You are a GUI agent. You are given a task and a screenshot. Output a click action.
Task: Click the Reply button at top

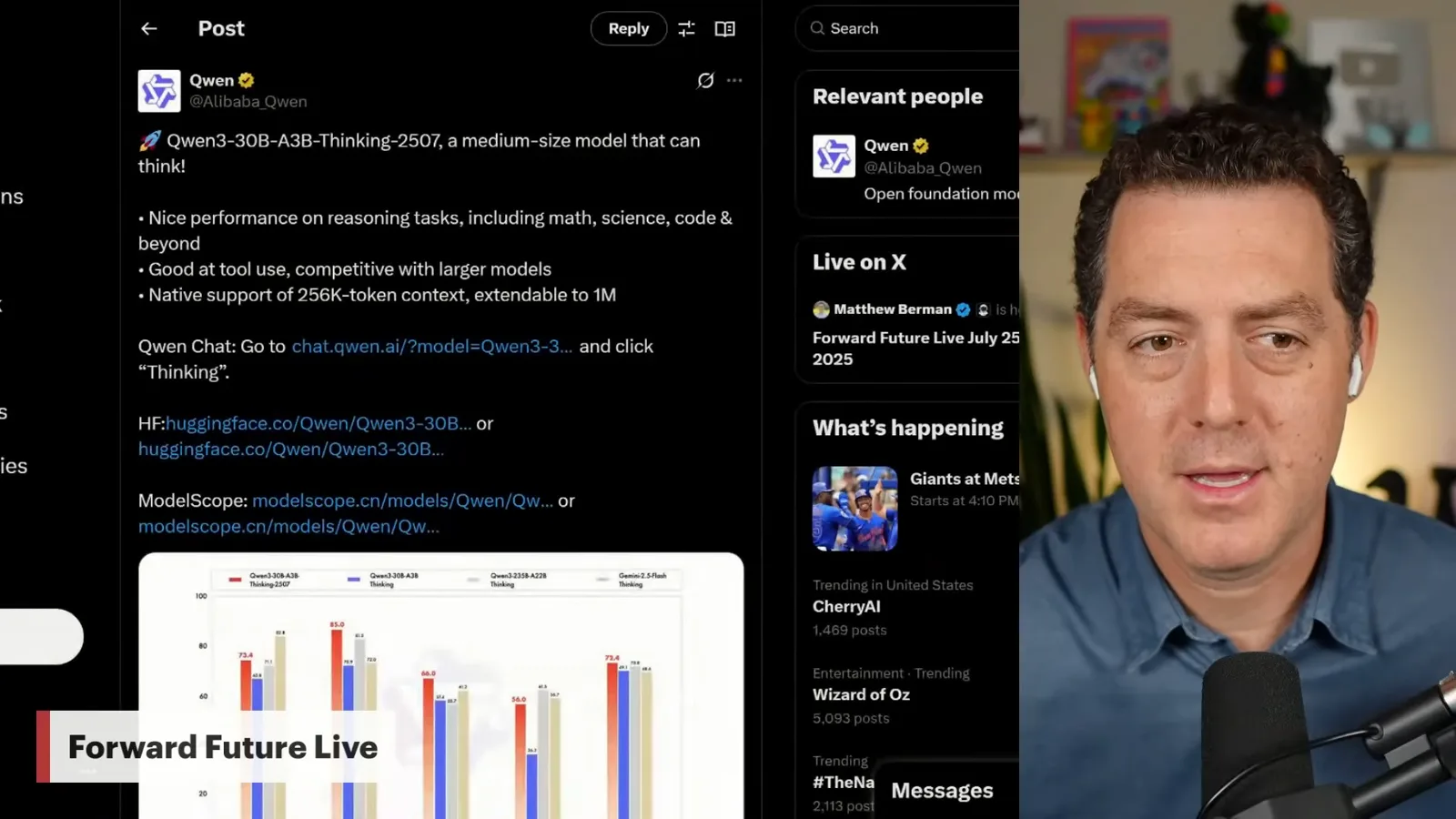coord(629,29)
